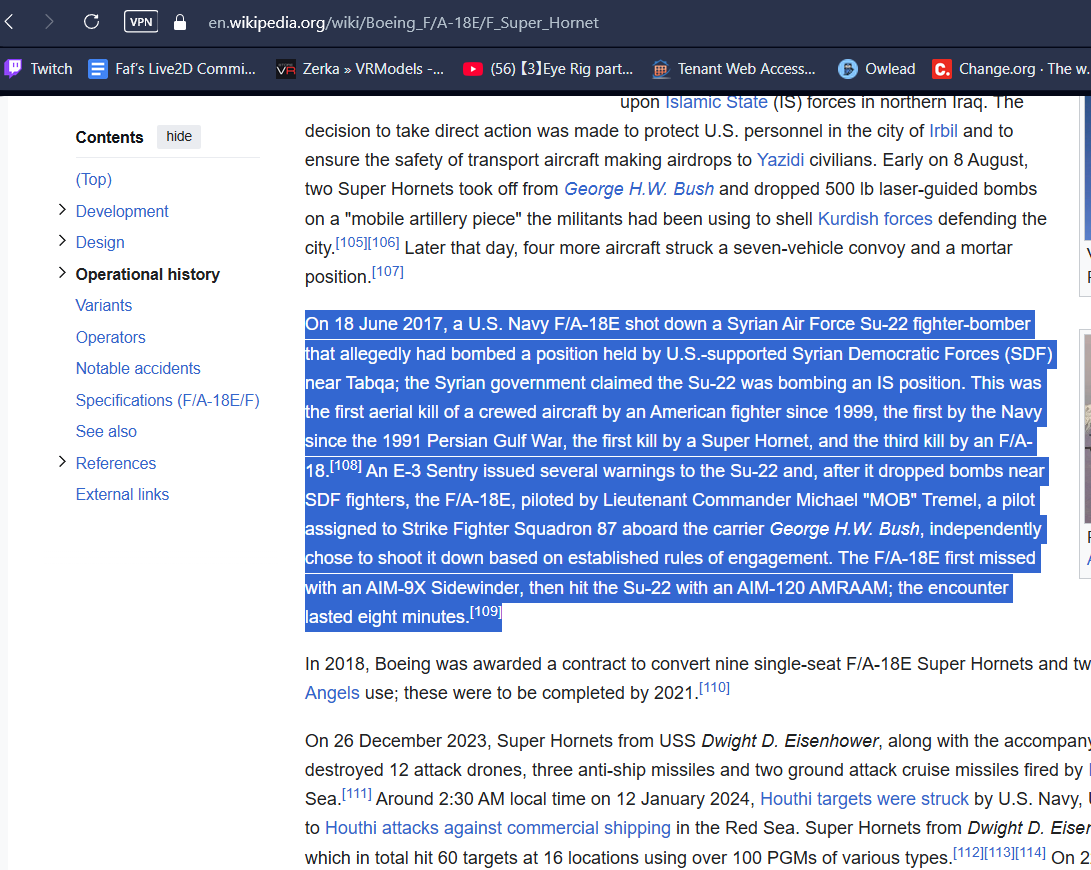
Task: Open the Tenant Web Access bookmark
Action: coord(733,69)
